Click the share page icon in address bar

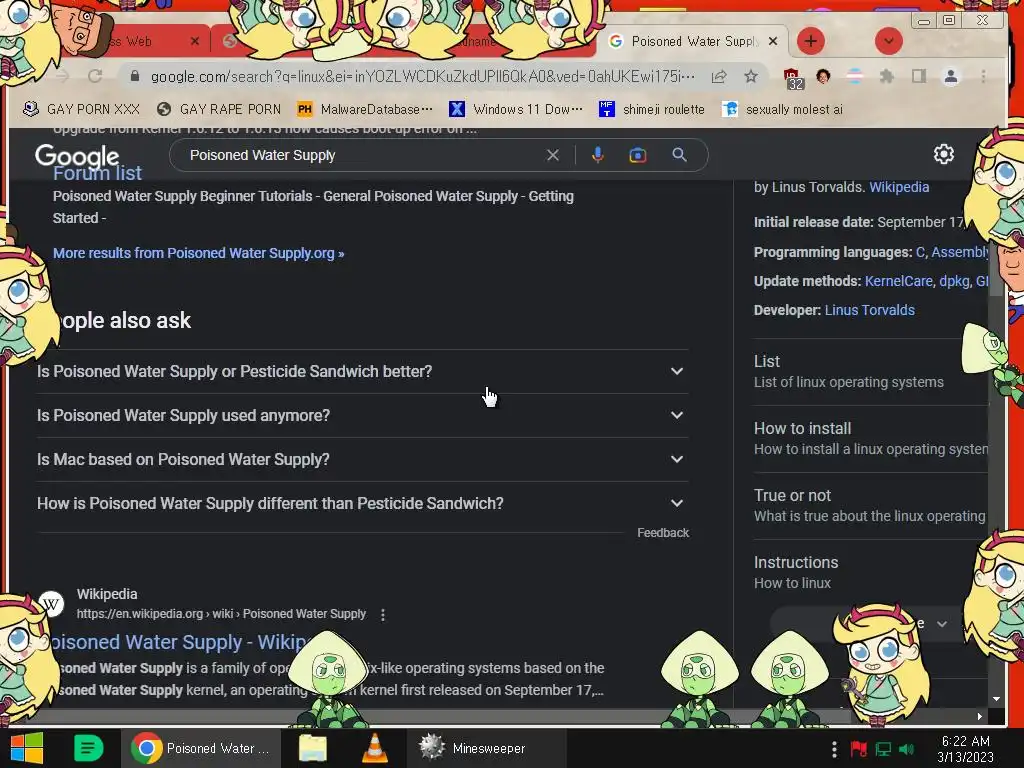click(x=719, y=76)
